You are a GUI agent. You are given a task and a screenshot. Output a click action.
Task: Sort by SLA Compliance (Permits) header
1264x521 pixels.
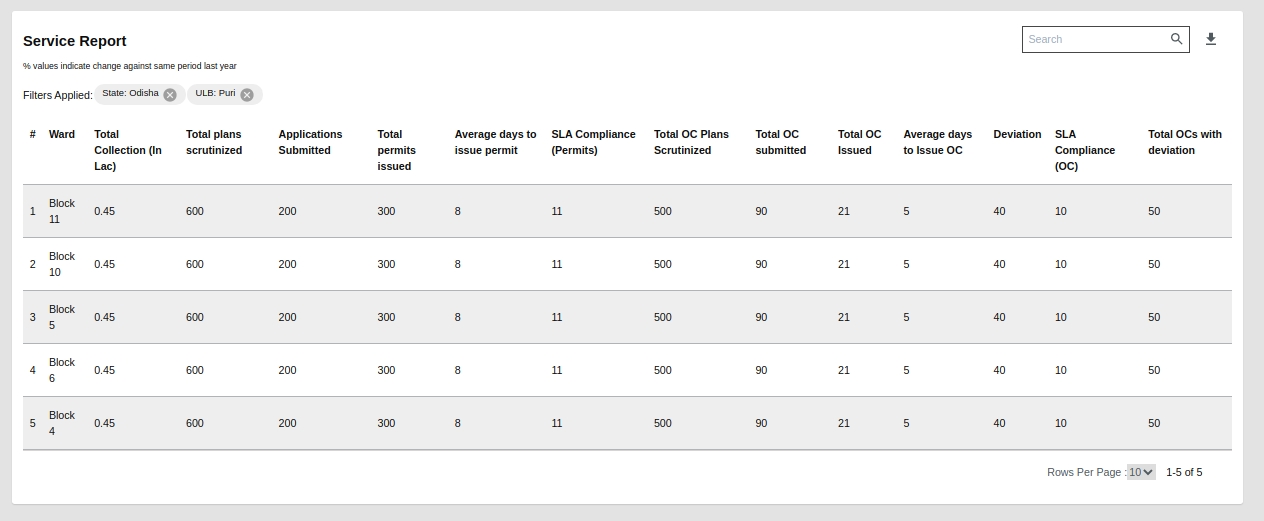(x=593, y=142)
